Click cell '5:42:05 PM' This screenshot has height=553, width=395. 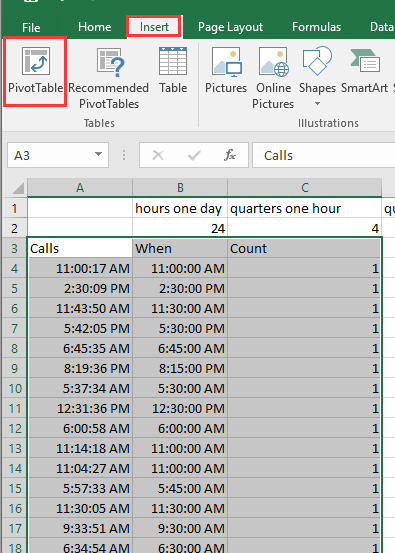point(80,328)
